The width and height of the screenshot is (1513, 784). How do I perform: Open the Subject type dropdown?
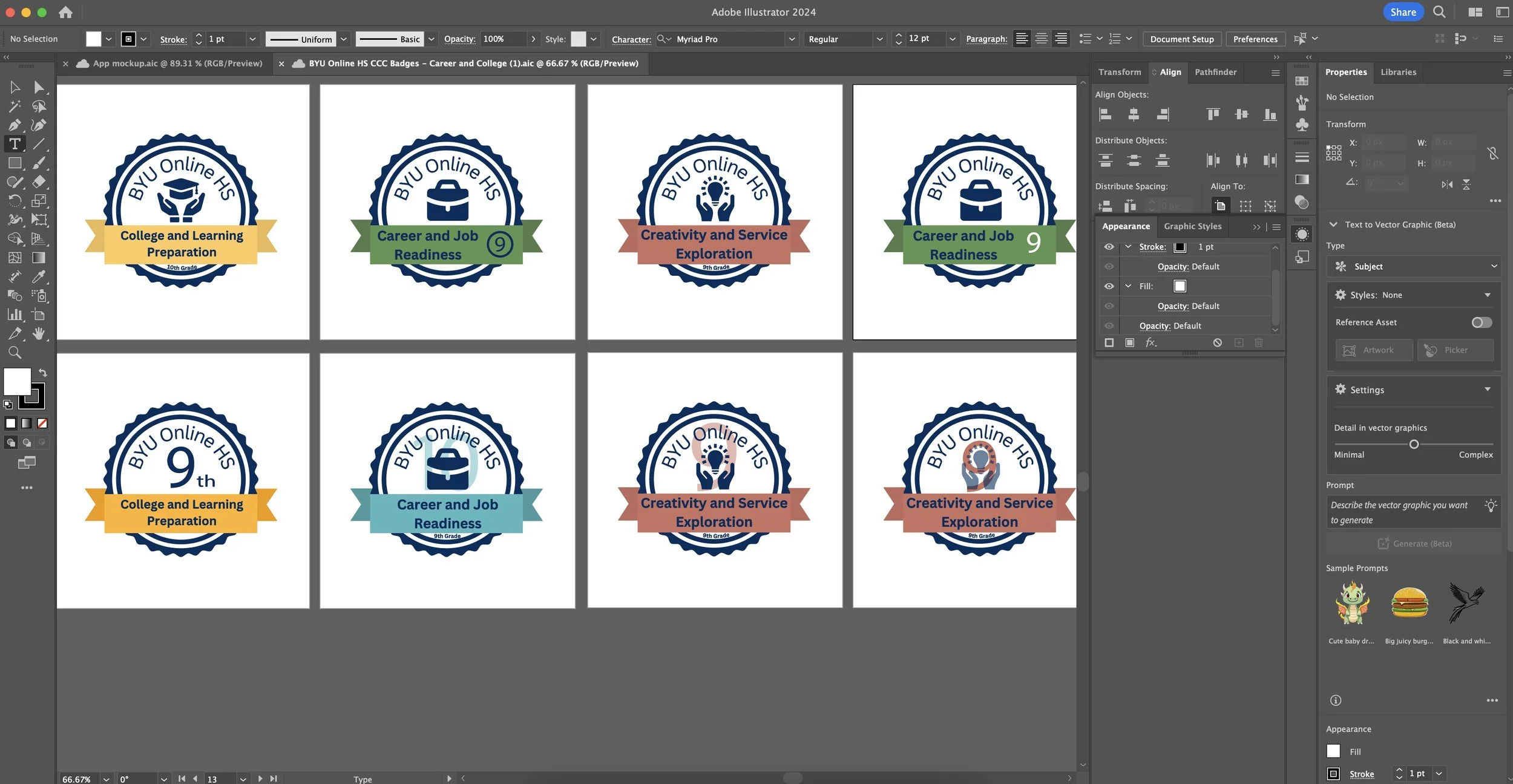coord(1413,267)
